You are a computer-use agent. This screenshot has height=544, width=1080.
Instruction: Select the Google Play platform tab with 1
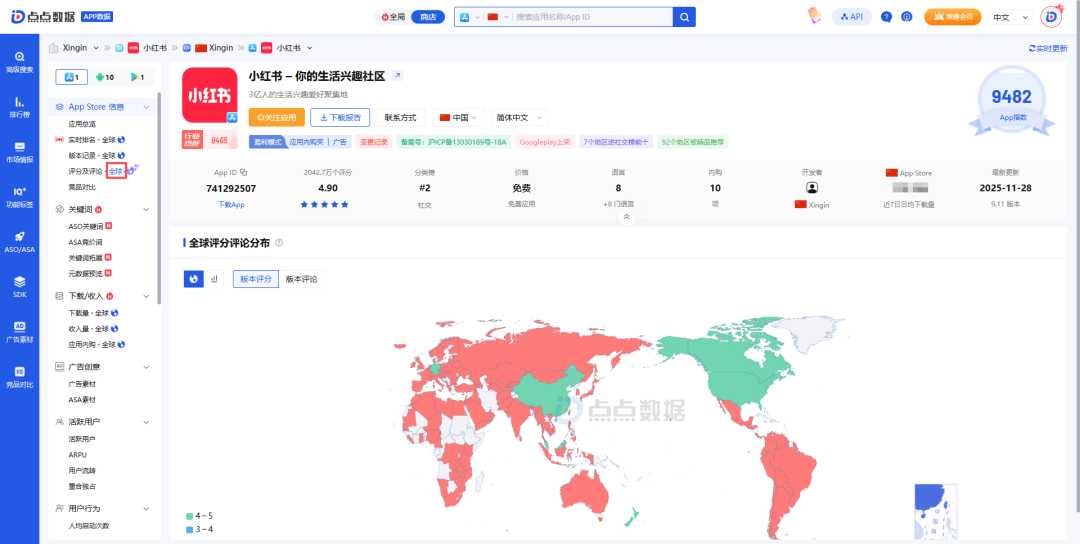(x=138, y=77)
